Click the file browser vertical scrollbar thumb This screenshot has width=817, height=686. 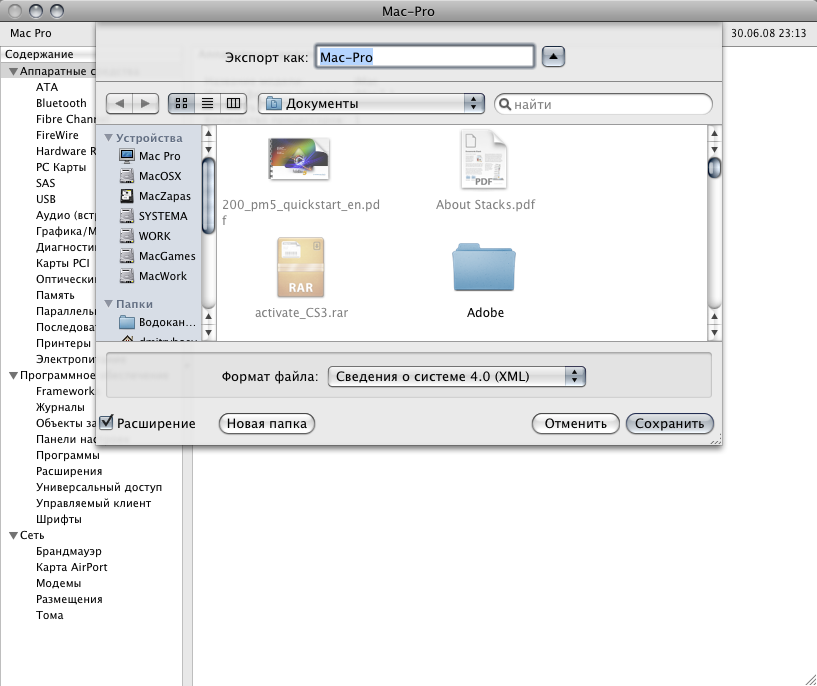714,167
